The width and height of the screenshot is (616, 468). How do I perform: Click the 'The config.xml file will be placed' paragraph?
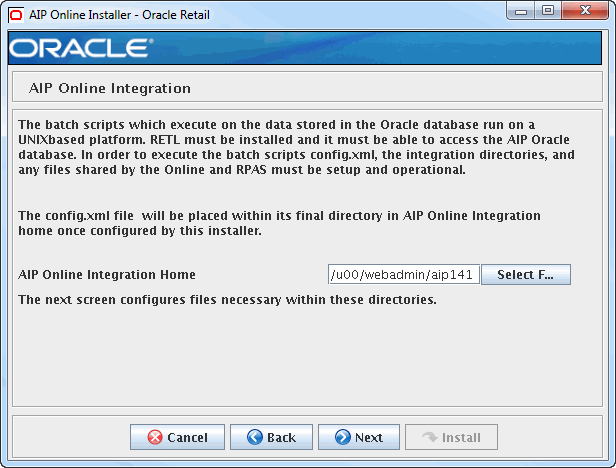point(279,223)
